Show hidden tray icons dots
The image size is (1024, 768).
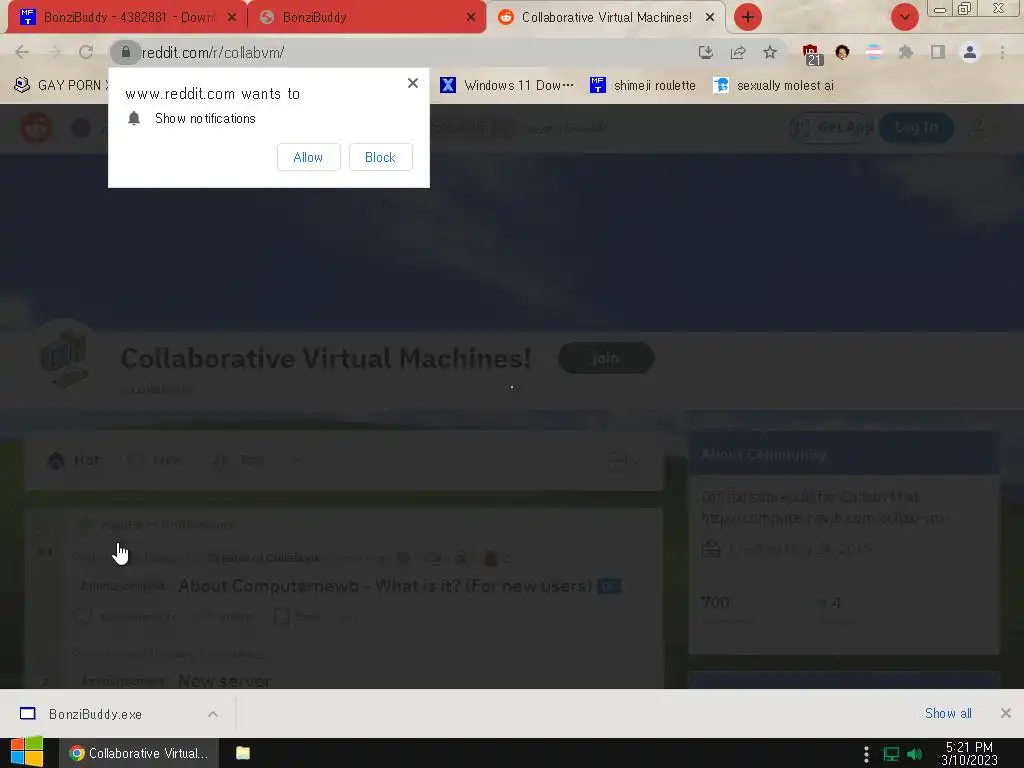(x=866, y=754)
